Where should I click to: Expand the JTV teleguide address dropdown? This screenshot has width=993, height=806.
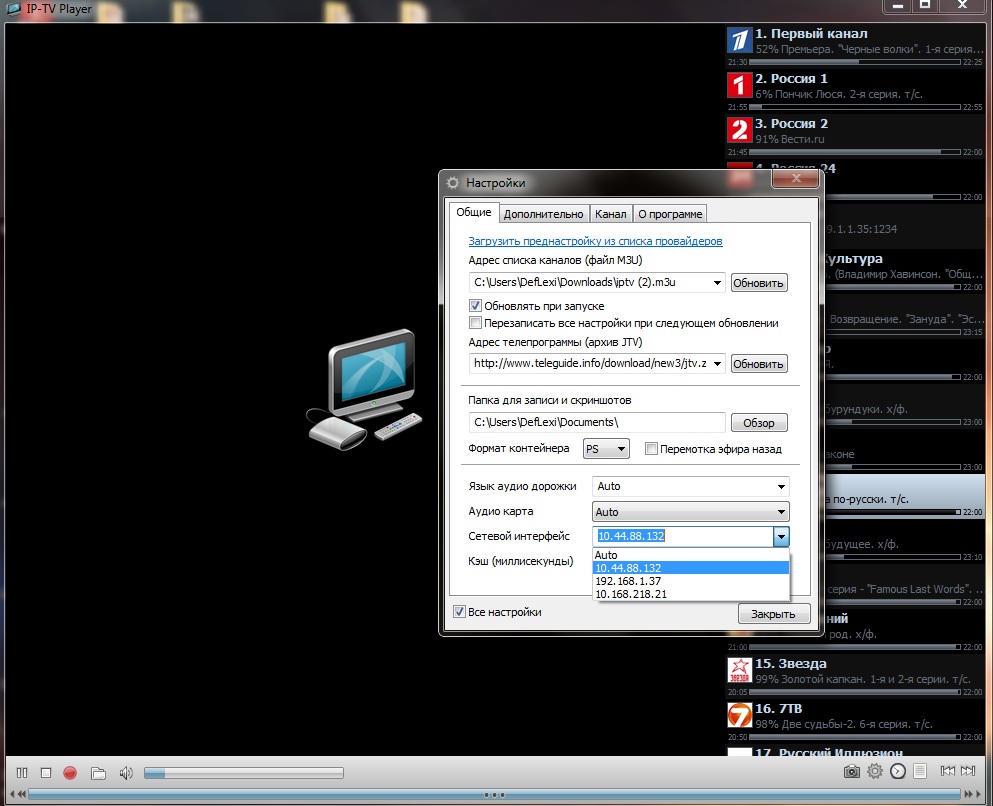tap(717, 364)
